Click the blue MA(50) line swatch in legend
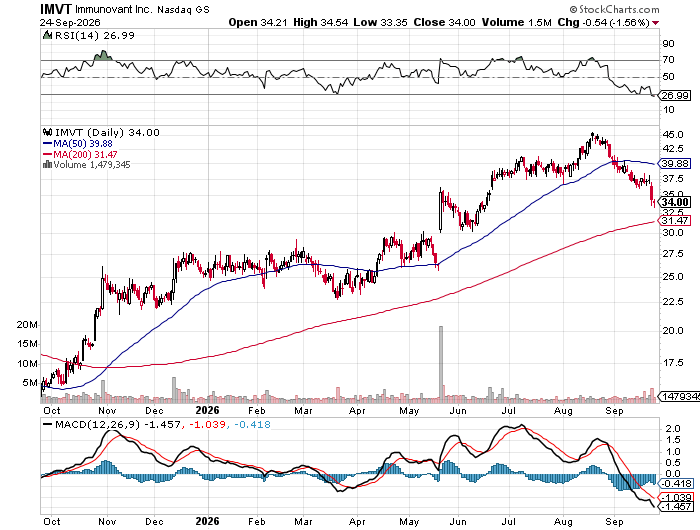 tap(47, 143)
